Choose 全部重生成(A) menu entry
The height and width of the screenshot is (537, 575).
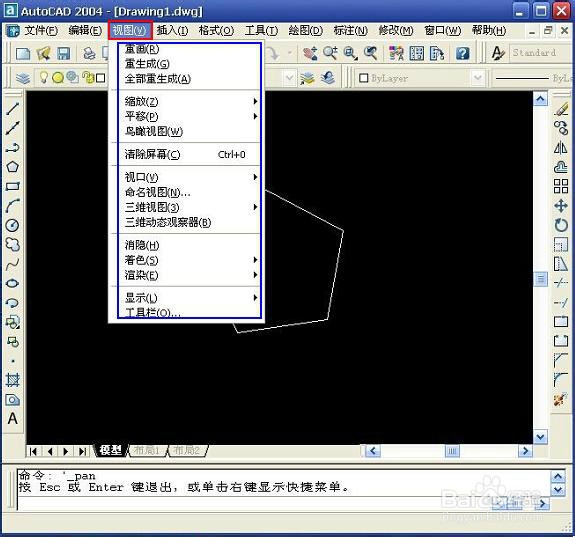click(189, 79)
